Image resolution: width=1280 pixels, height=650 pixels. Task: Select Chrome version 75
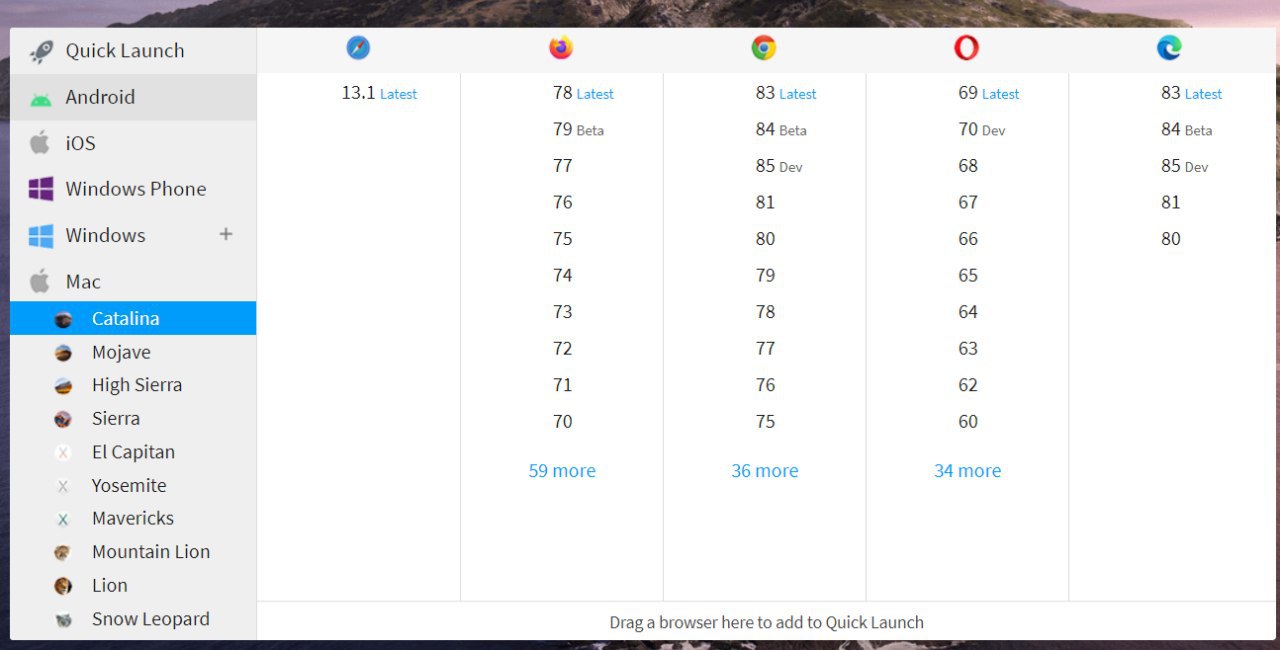pos(765,422)
